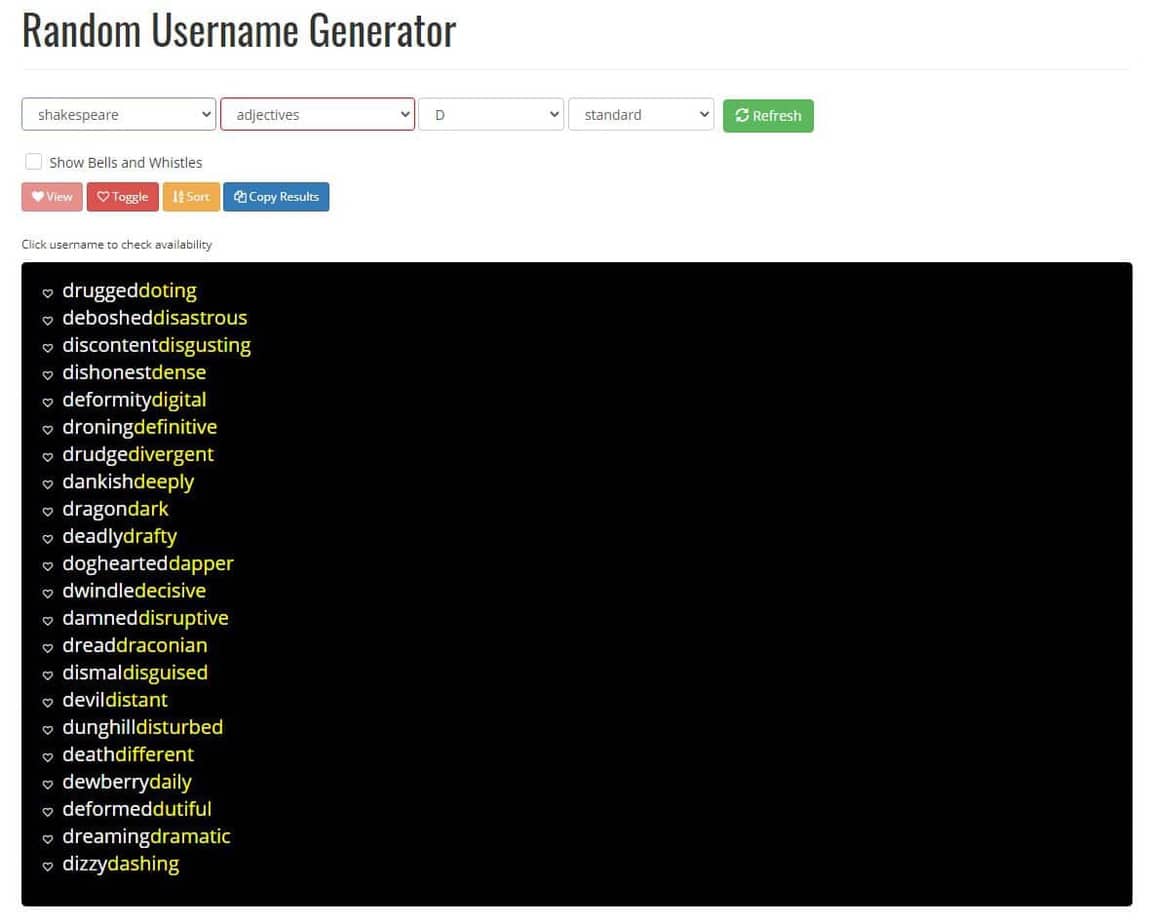
Task: Mark deadlydrafty with its heart icon
Action: [47, 538]
